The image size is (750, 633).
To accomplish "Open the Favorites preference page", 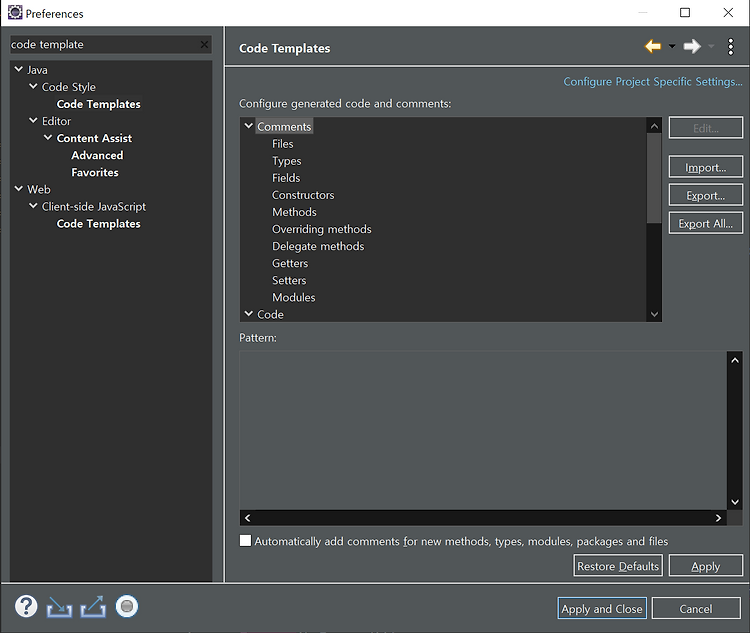I will pyautogui.click(x=95, y=172).
